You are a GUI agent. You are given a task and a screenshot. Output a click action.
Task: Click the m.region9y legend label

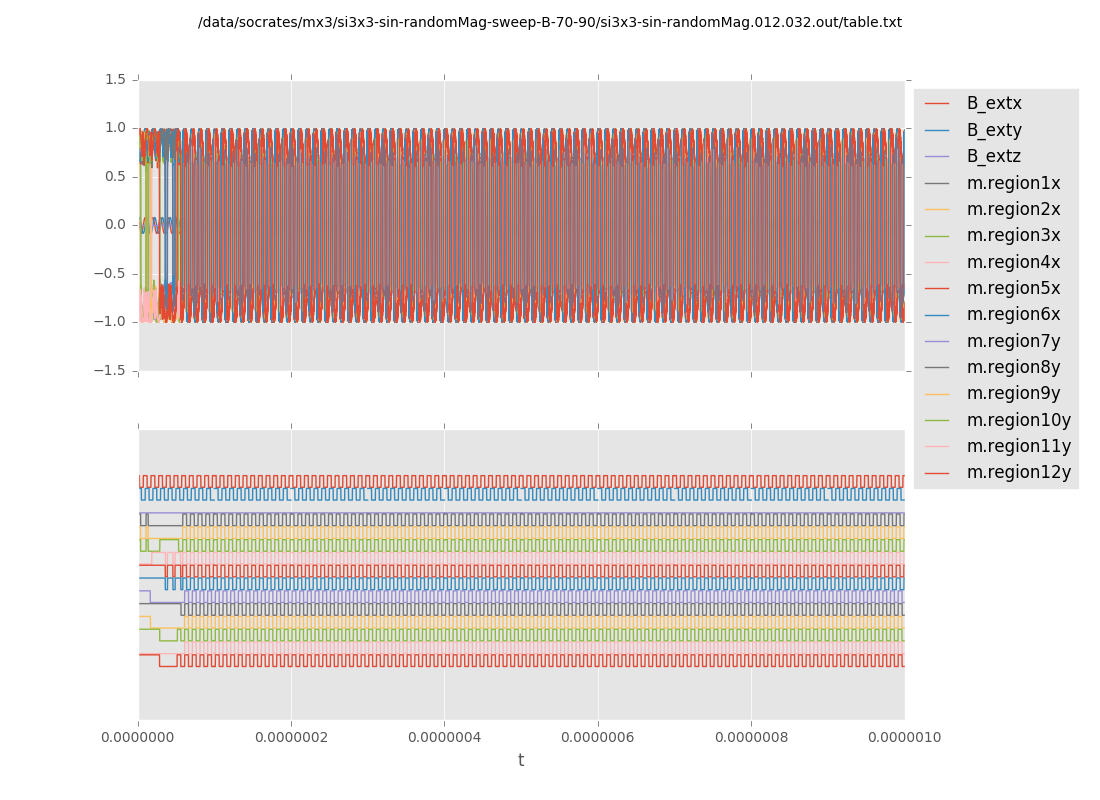1013,394
